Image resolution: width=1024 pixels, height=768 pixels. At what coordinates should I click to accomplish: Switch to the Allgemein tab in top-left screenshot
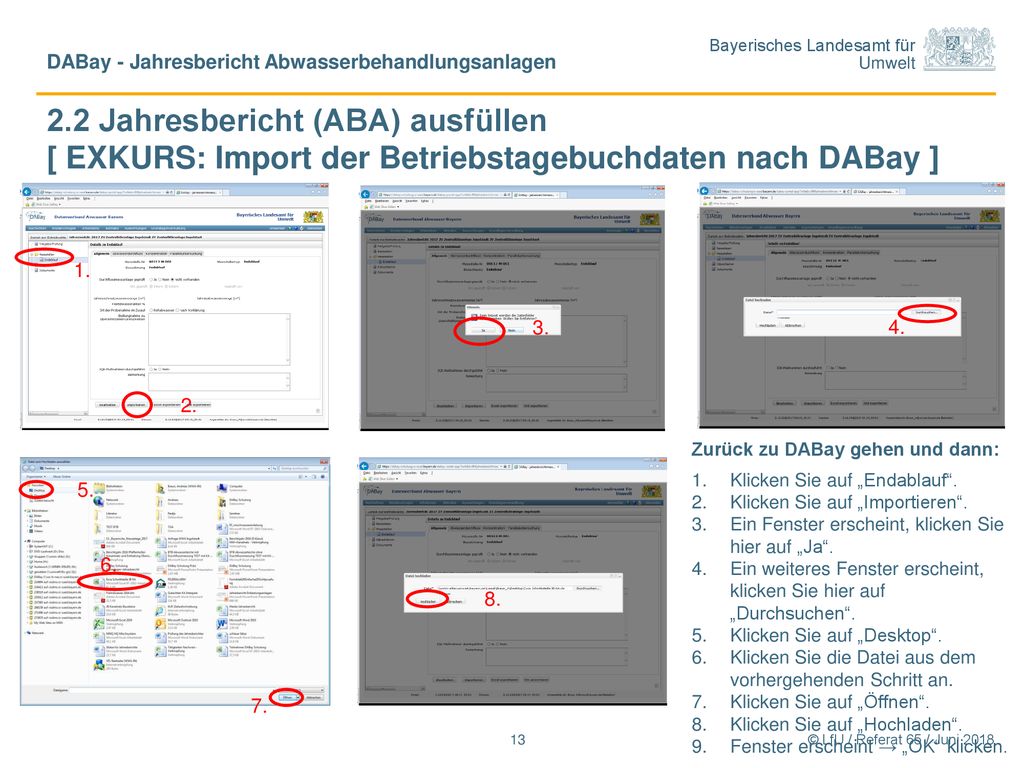pos(102,253)
